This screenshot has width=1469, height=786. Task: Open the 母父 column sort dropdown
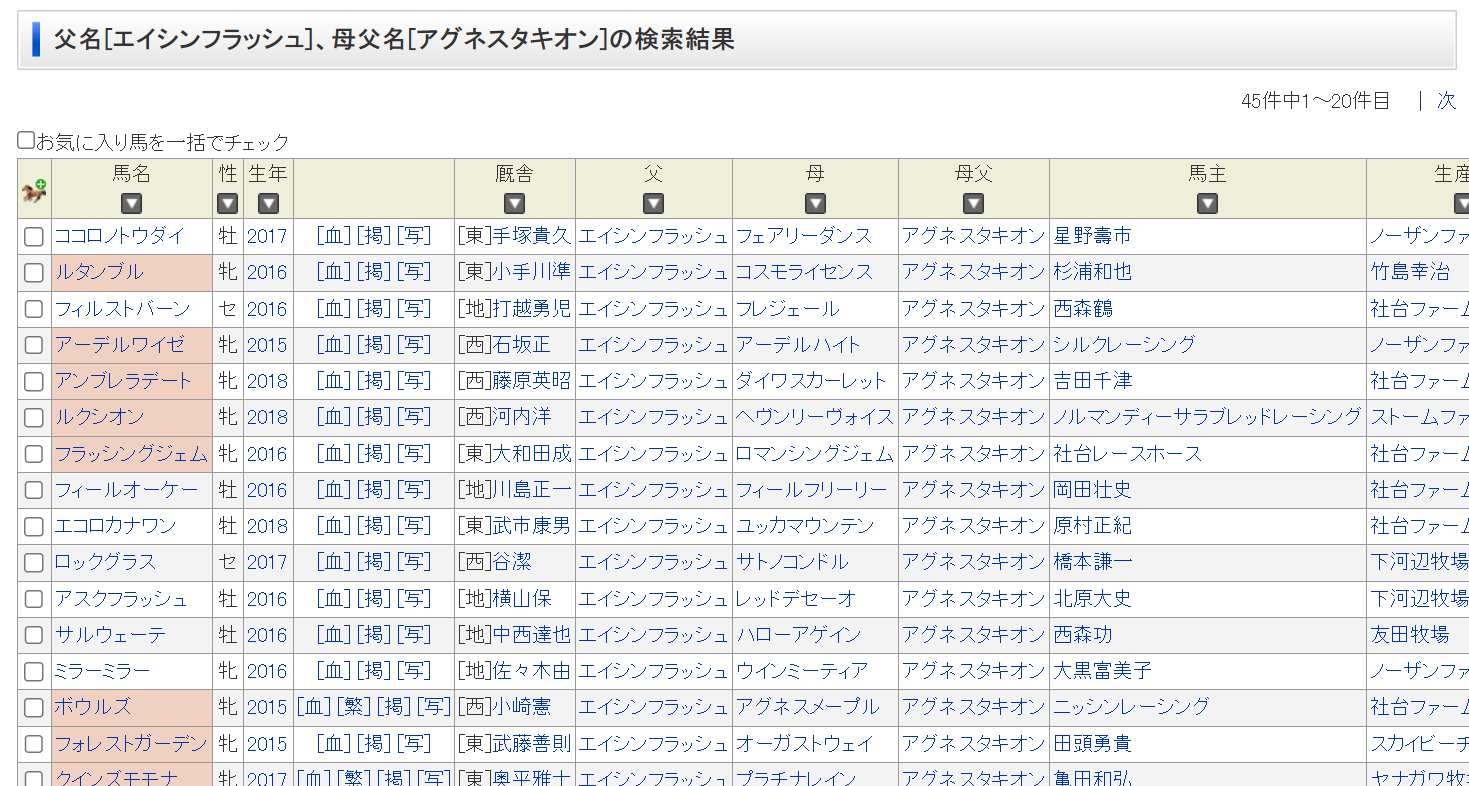point(973,204)
